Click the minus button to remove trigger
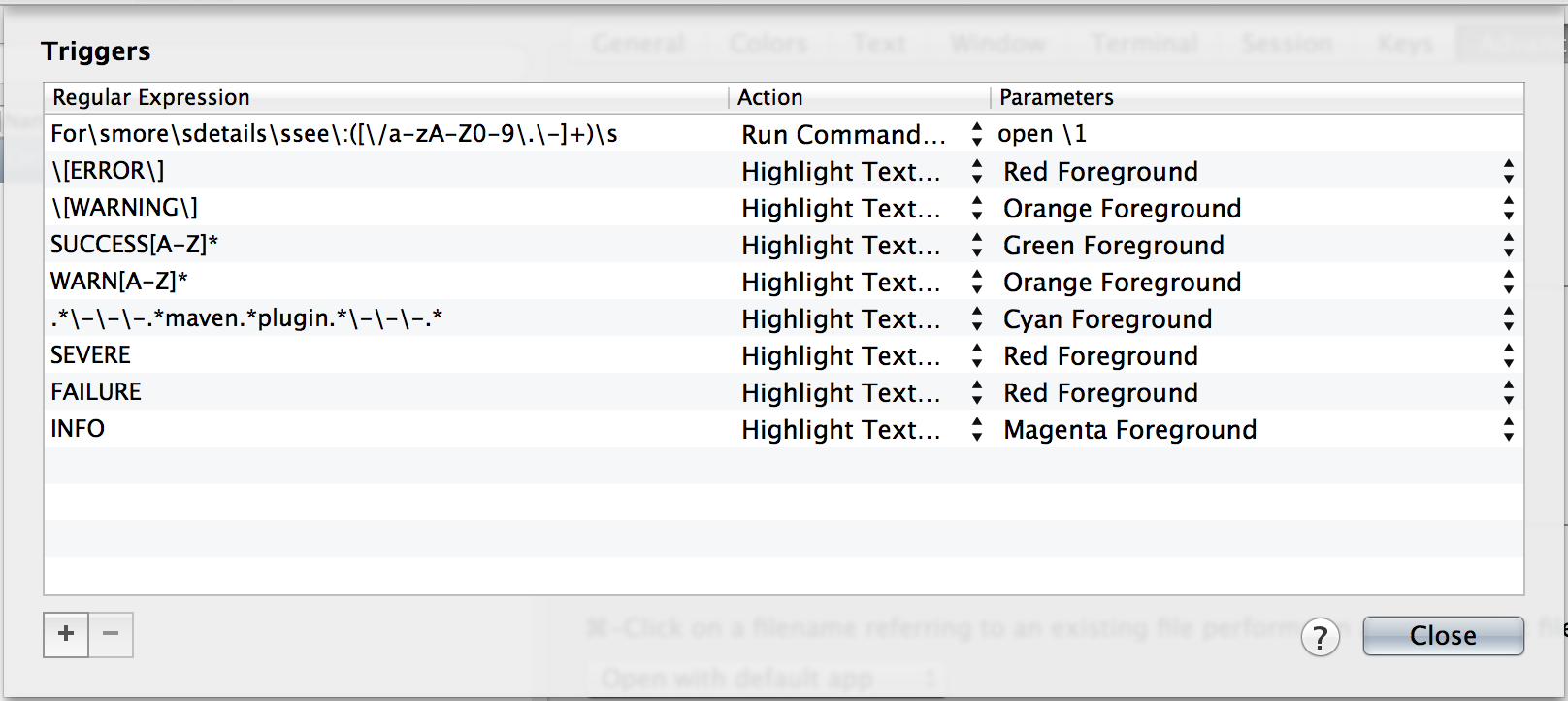The height and width of the screenshot is (701, 1568). point(111,635)
